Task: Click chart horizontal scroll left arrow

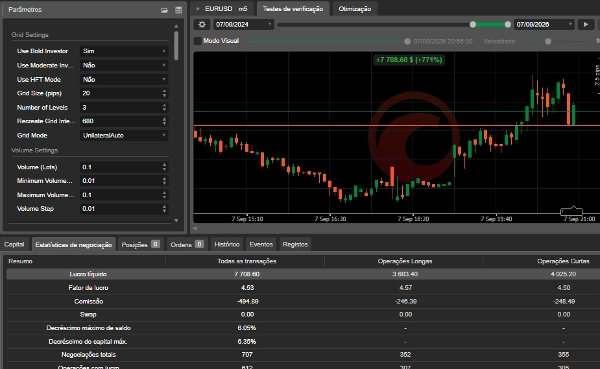Action: 195,228
